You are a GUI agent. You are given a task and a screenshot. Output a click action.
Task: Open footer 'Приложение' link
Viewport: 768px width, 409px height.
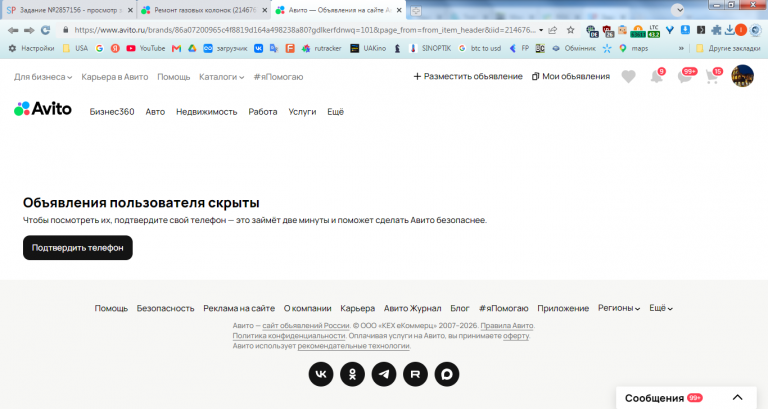[x=563, y=308]
